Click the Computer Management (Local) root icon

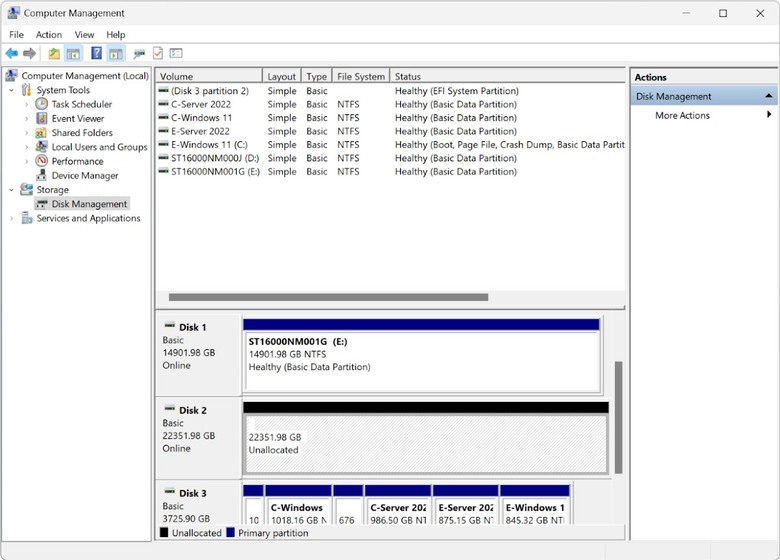tap(11, 75)
